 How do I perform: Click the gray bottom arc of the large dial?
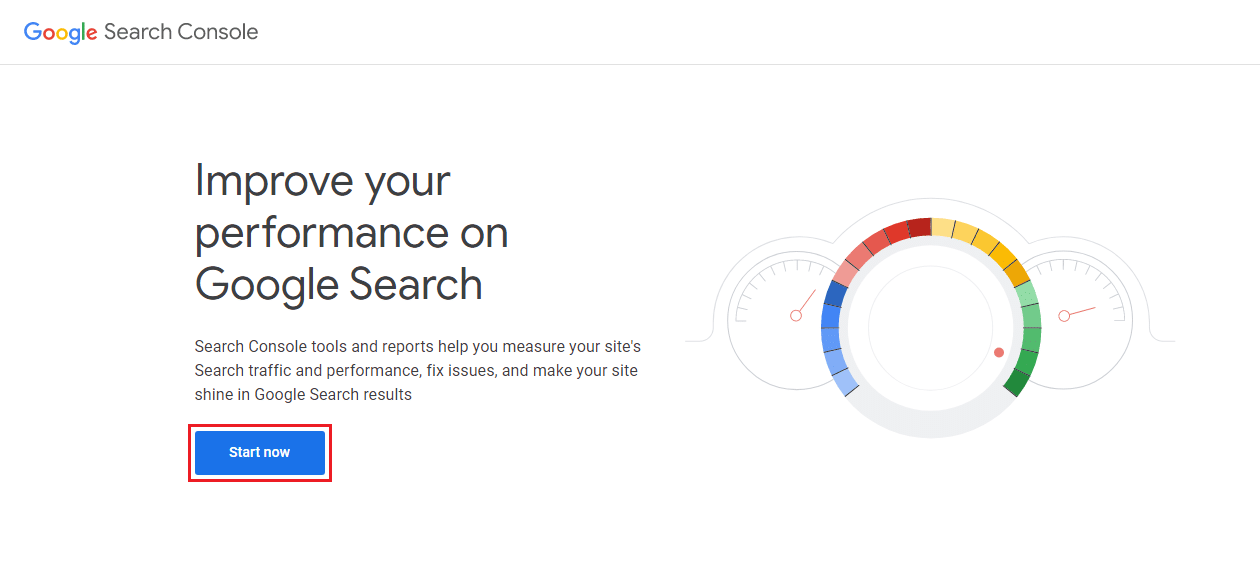point(930,423)
